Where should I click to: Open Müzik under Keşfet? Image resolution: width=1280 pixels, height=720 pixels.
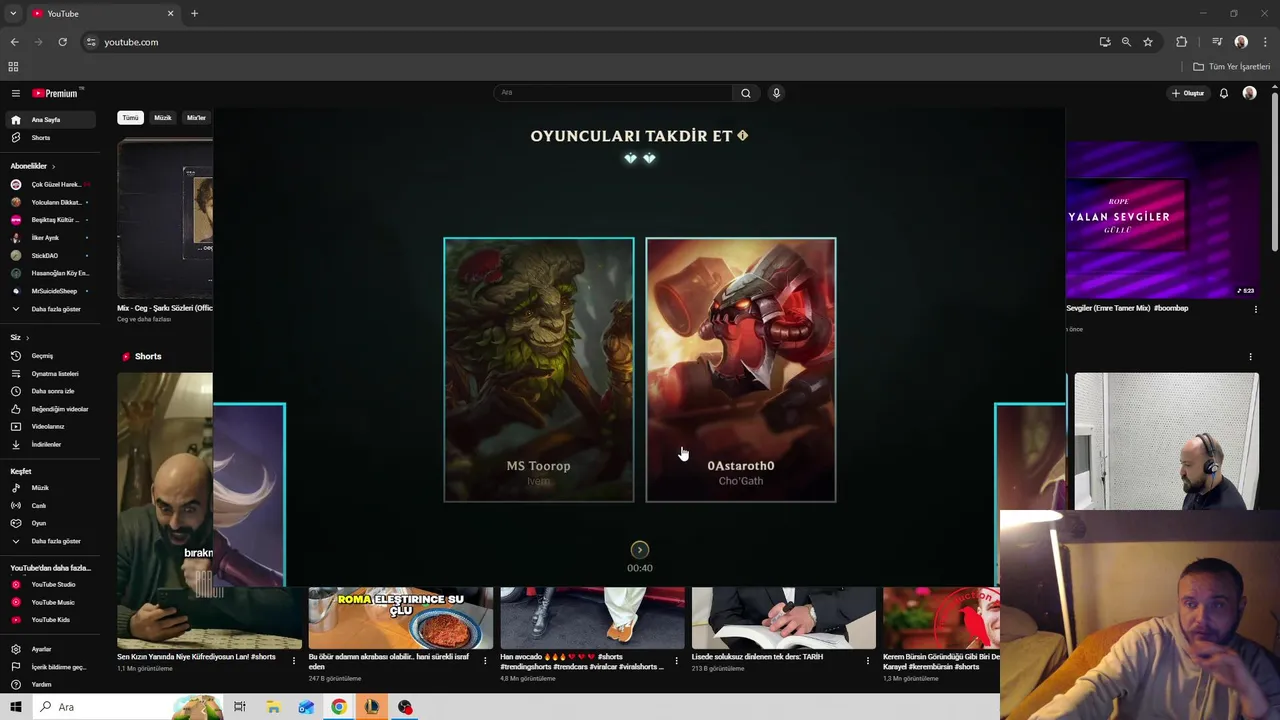click(52, 488)
